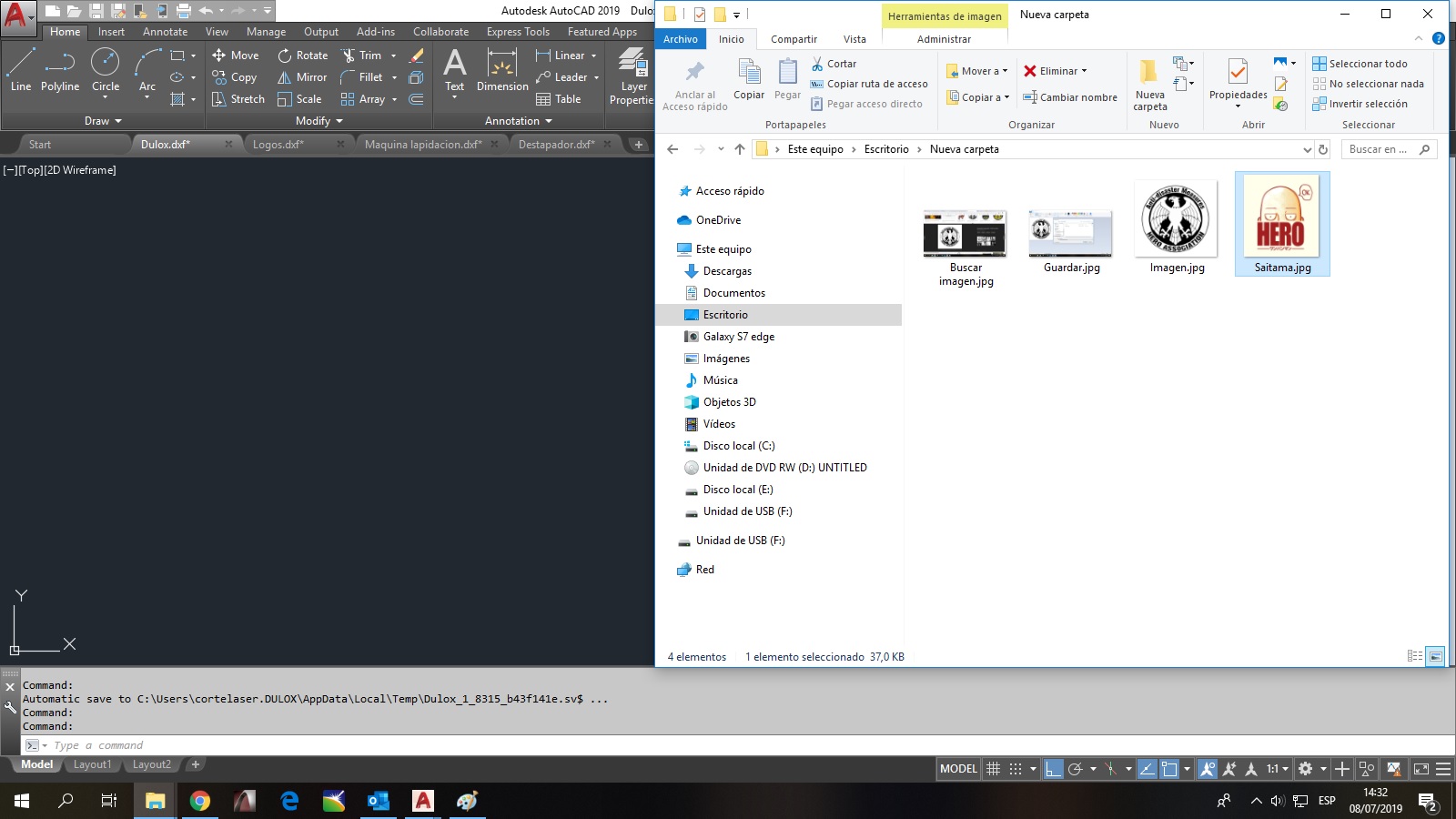Switch to Layout1 tab
The height and width of the screenshot is (819, 1456).
tap(92, 764)
